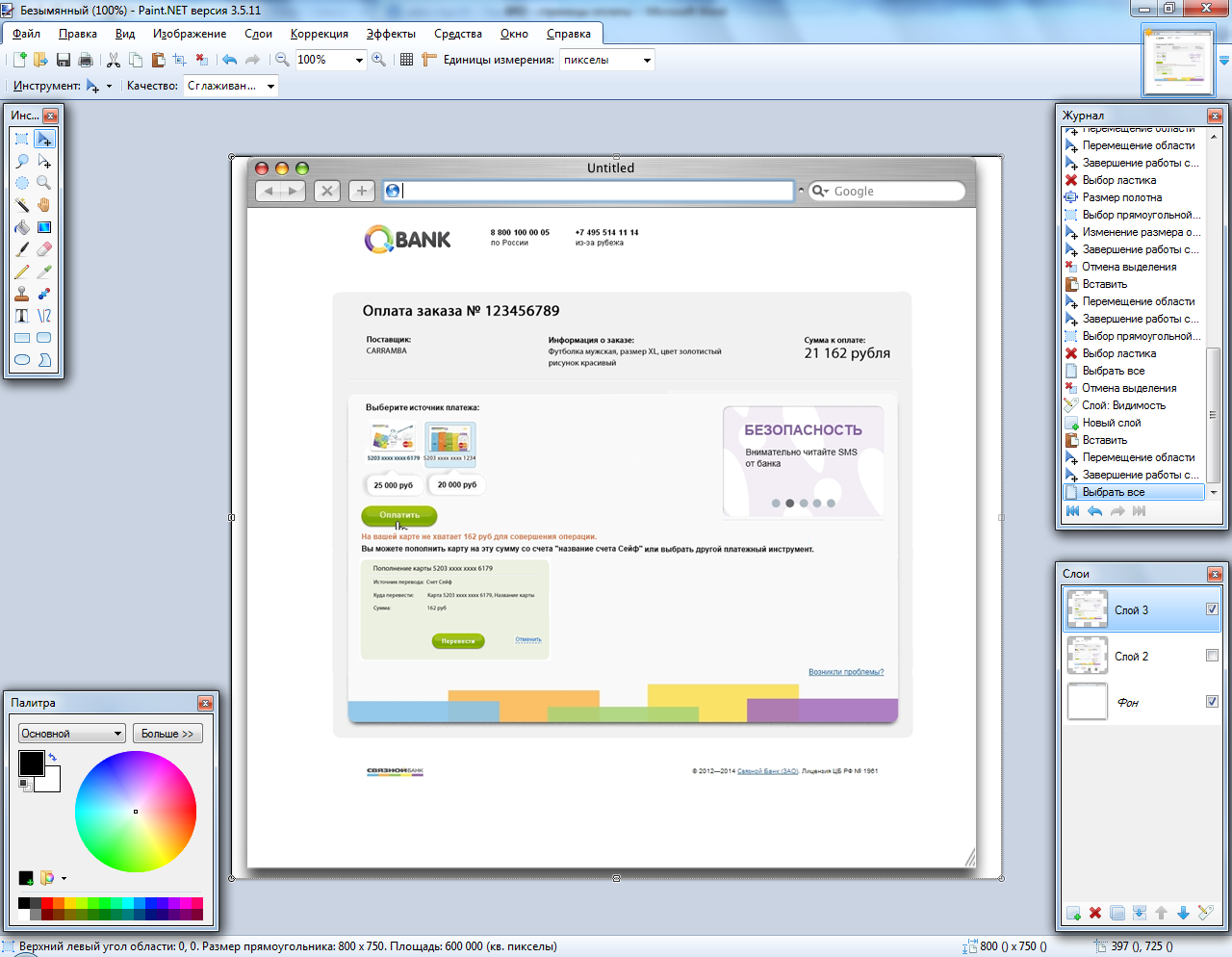Delete the current layer with red X
The image size is (1232, 957).
tap(1095, 913)
